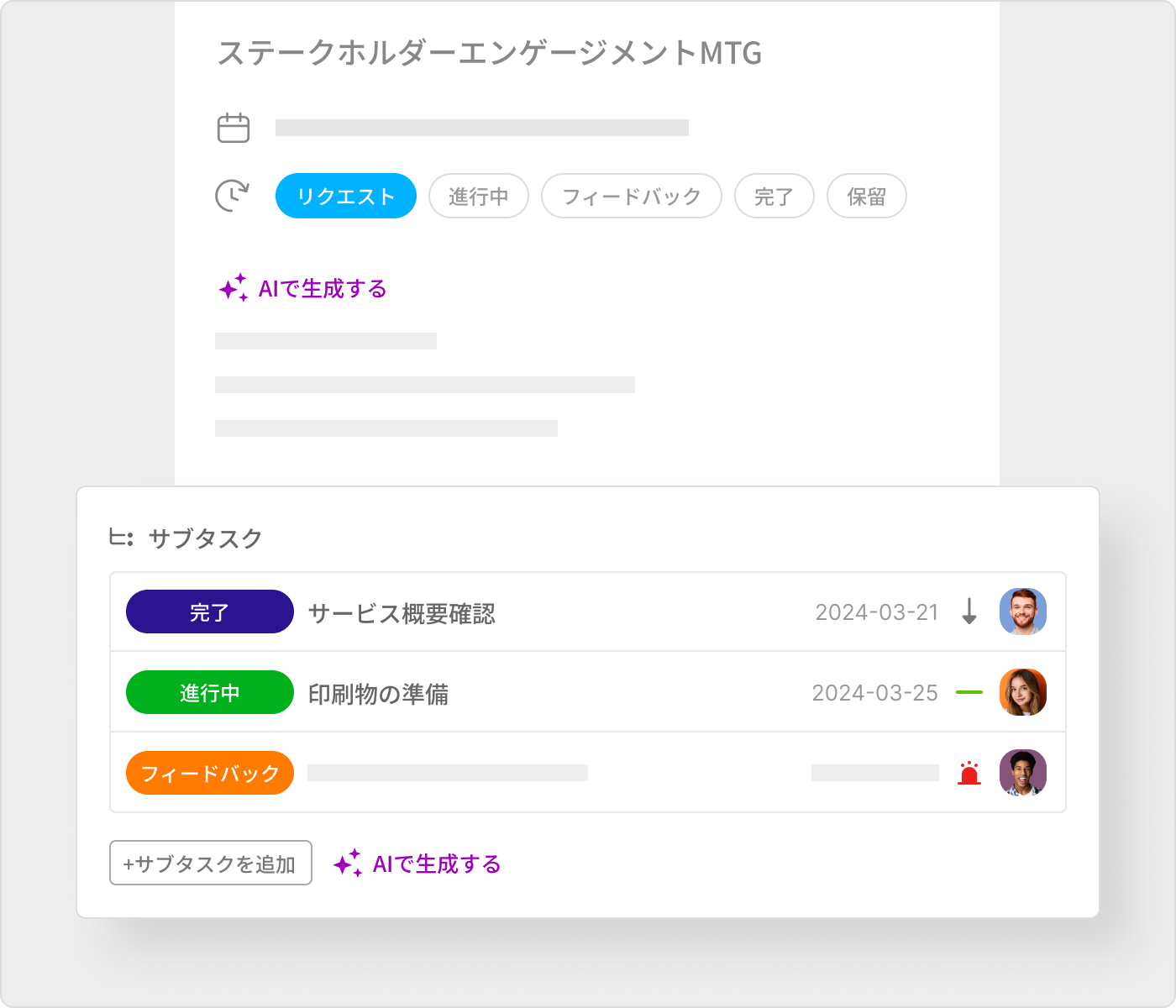The image size is (1176, 1008).
Task: Click the subtask hierarchy icon
Action: (121, 538)
